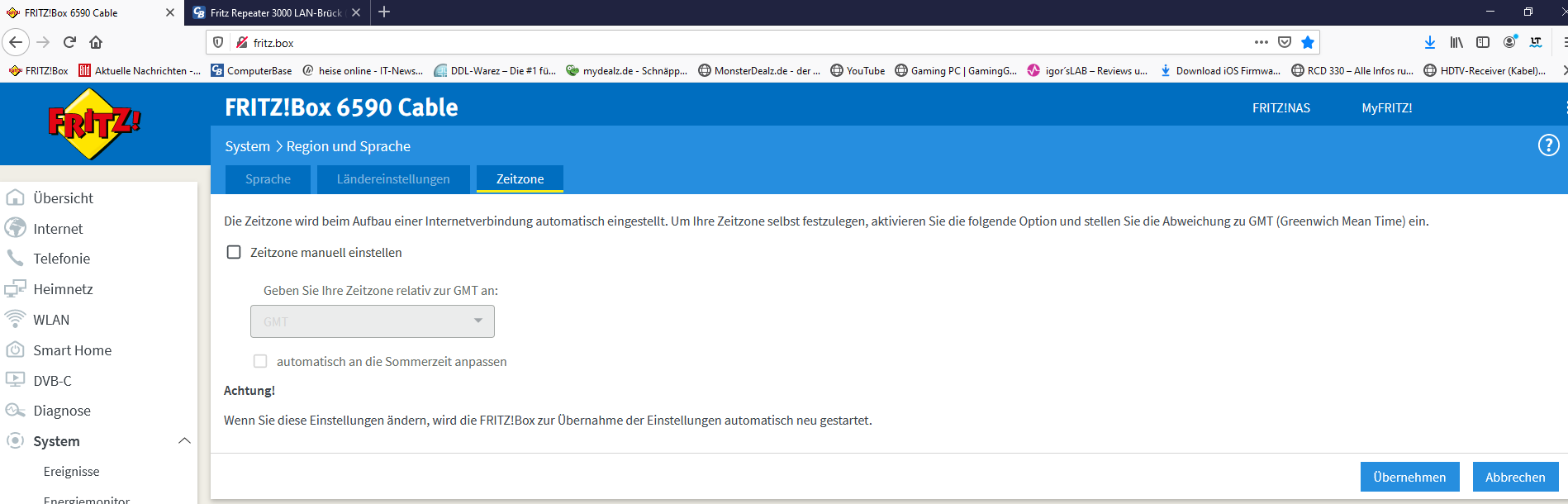Image resolution: width=1568 pixels, height=504 pixels.
Task: Open the DDL-Warez bookmark
Action: click(x=495, y=71)
